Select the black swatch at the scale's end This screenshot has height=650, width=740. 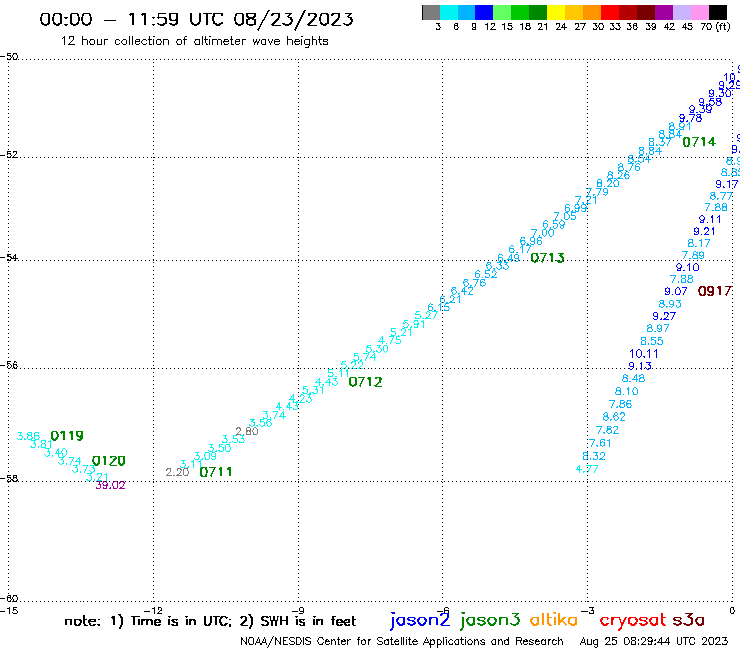pyautogui.click(x=718, y=12)
